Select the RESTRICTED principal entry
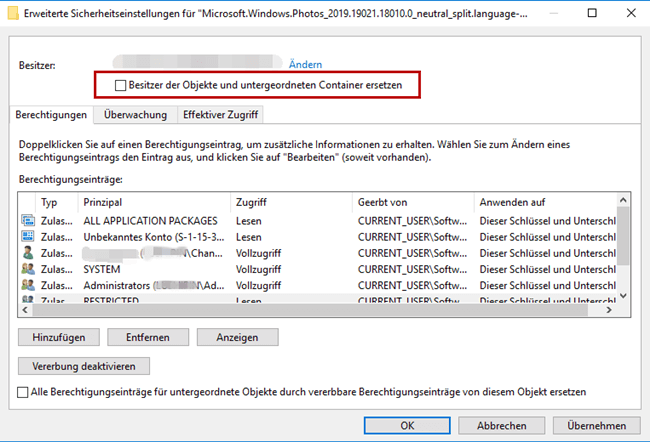 (x=111, y=300)
